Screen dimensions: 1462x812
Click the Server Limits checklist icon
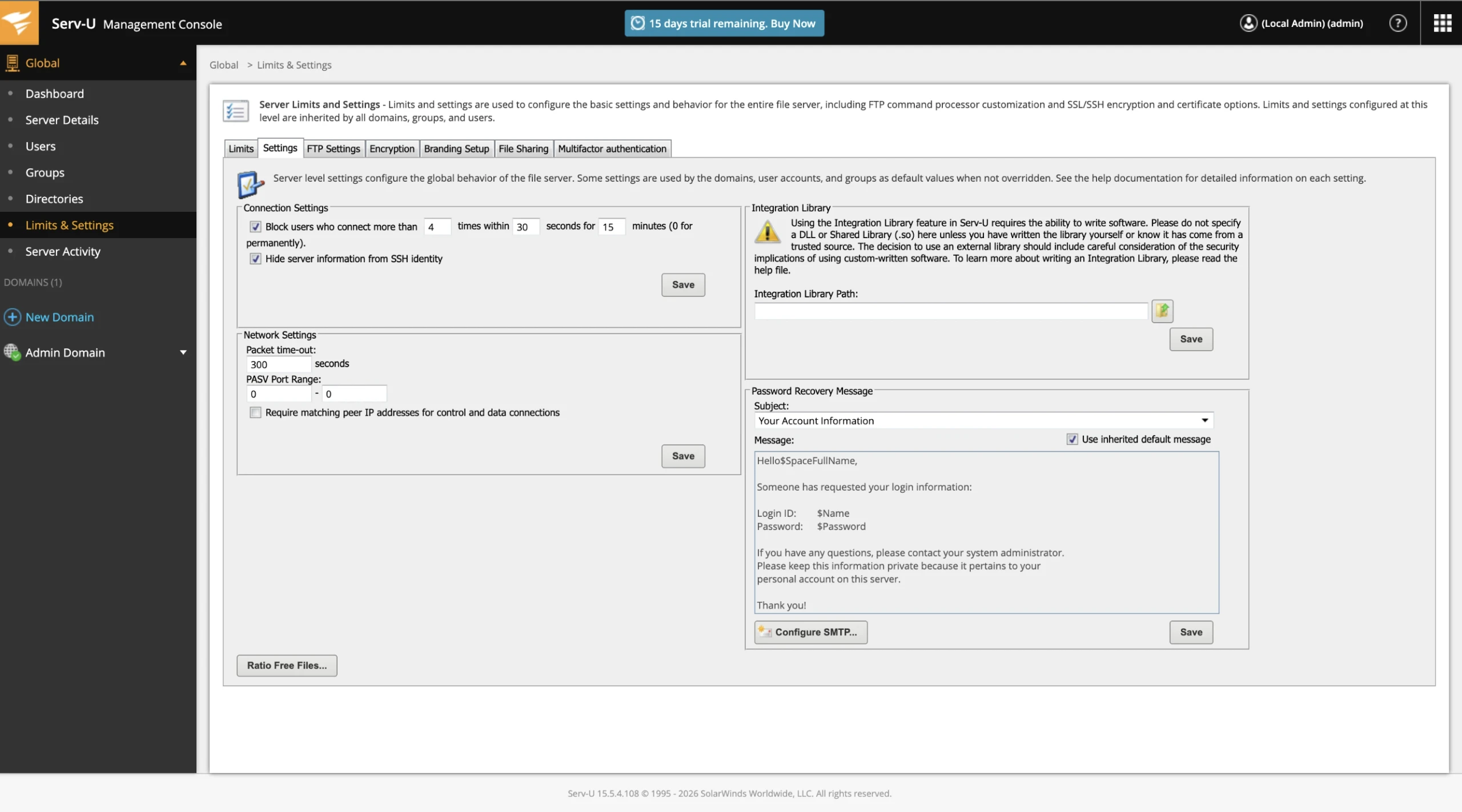click(x=236, y=111)
